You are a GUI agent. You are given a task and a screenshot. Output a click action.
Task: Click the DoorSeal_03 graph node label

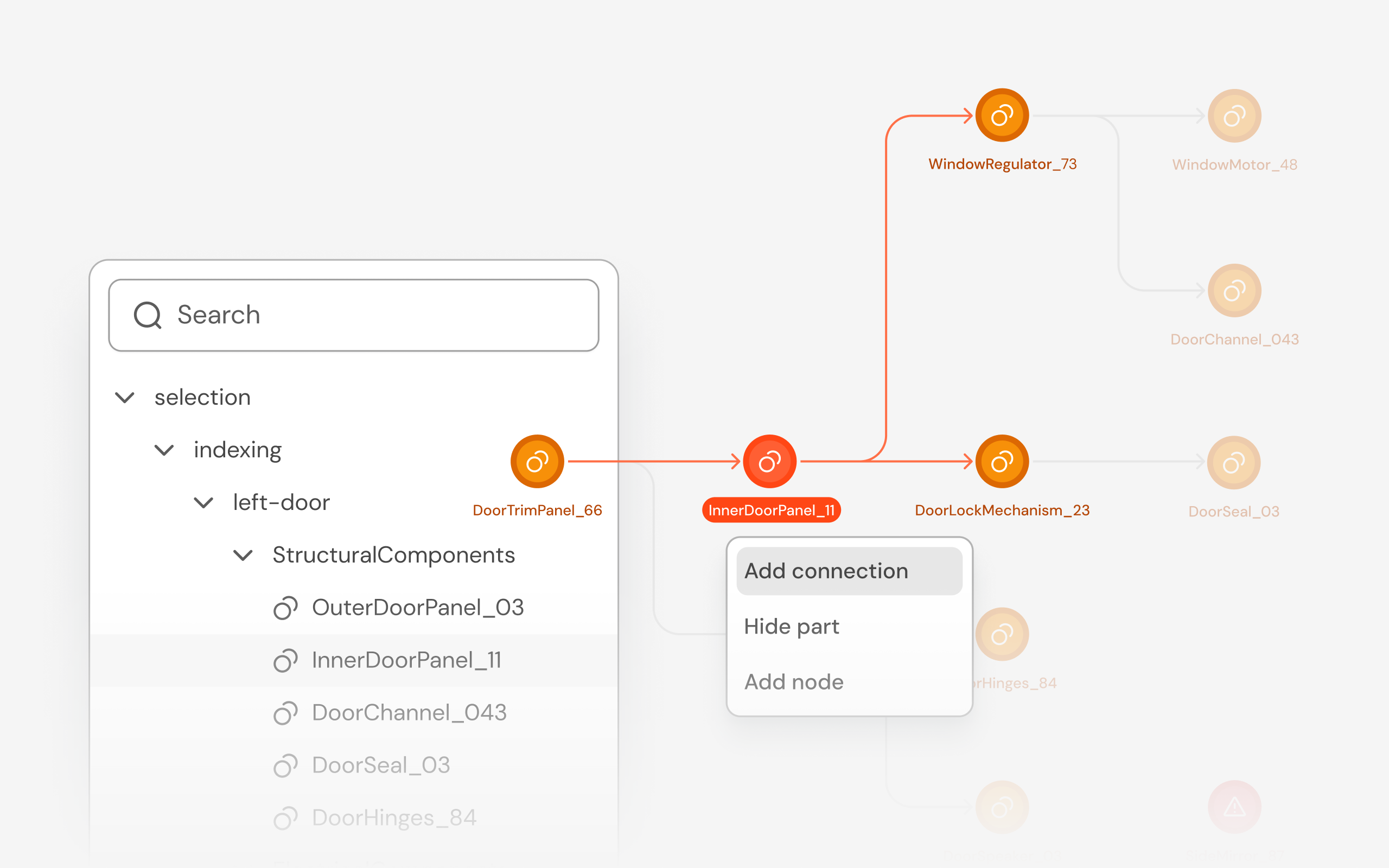coord(1234,512)
